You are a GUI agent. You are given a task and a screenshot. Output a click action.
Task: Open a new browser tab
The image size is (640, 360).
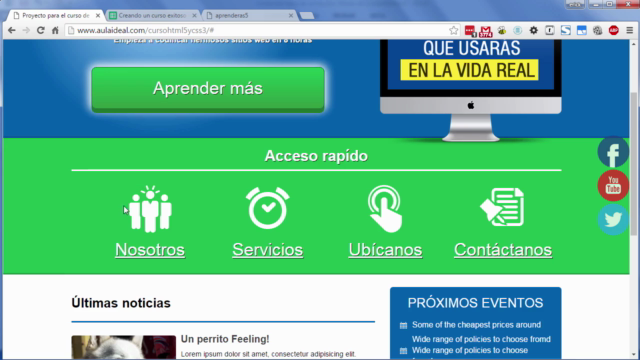[307, 16]
